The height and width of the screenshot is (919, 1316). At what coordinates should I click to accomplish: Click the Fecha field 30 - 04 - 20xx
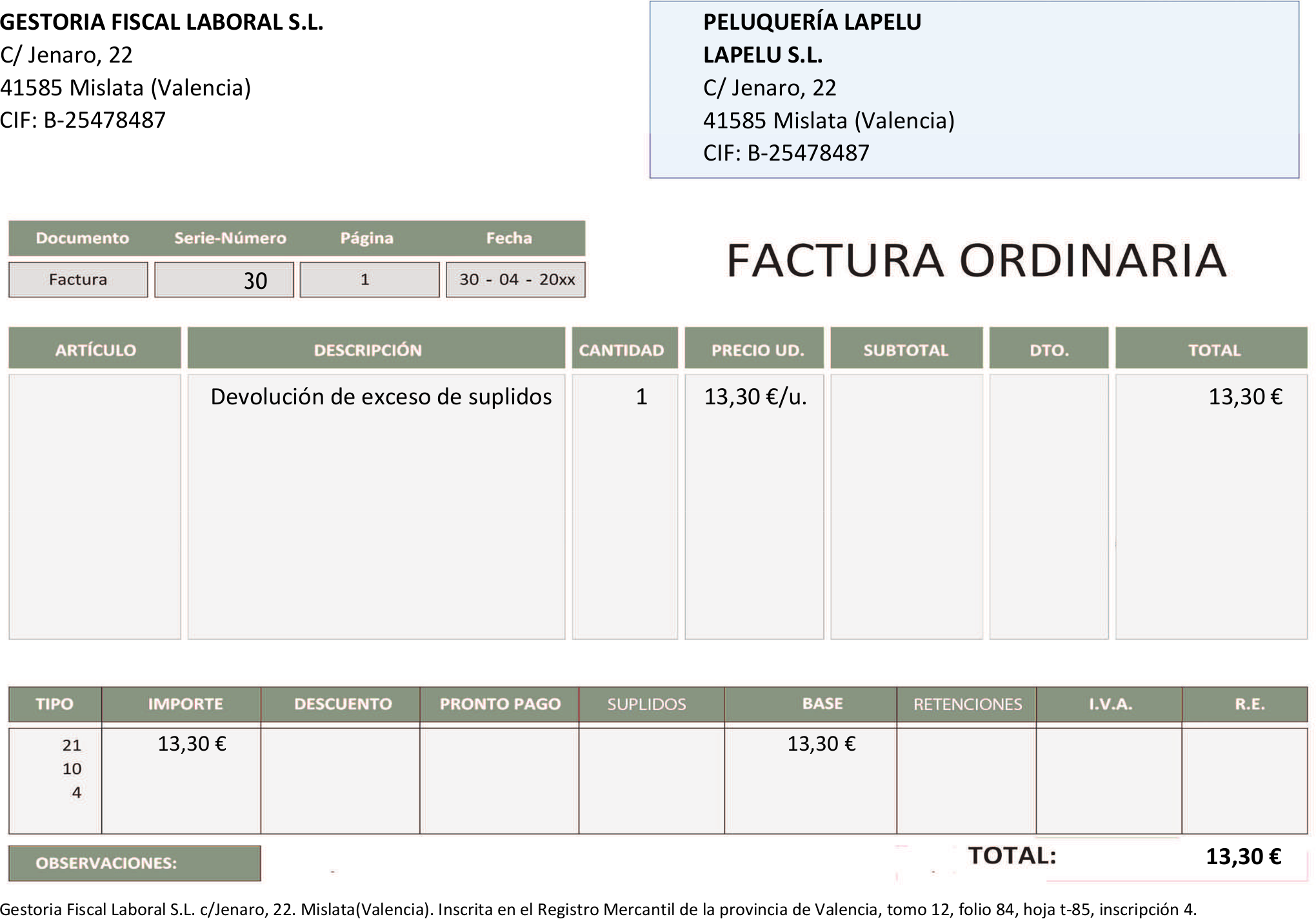pyautogui.click(x=516, y=280)
